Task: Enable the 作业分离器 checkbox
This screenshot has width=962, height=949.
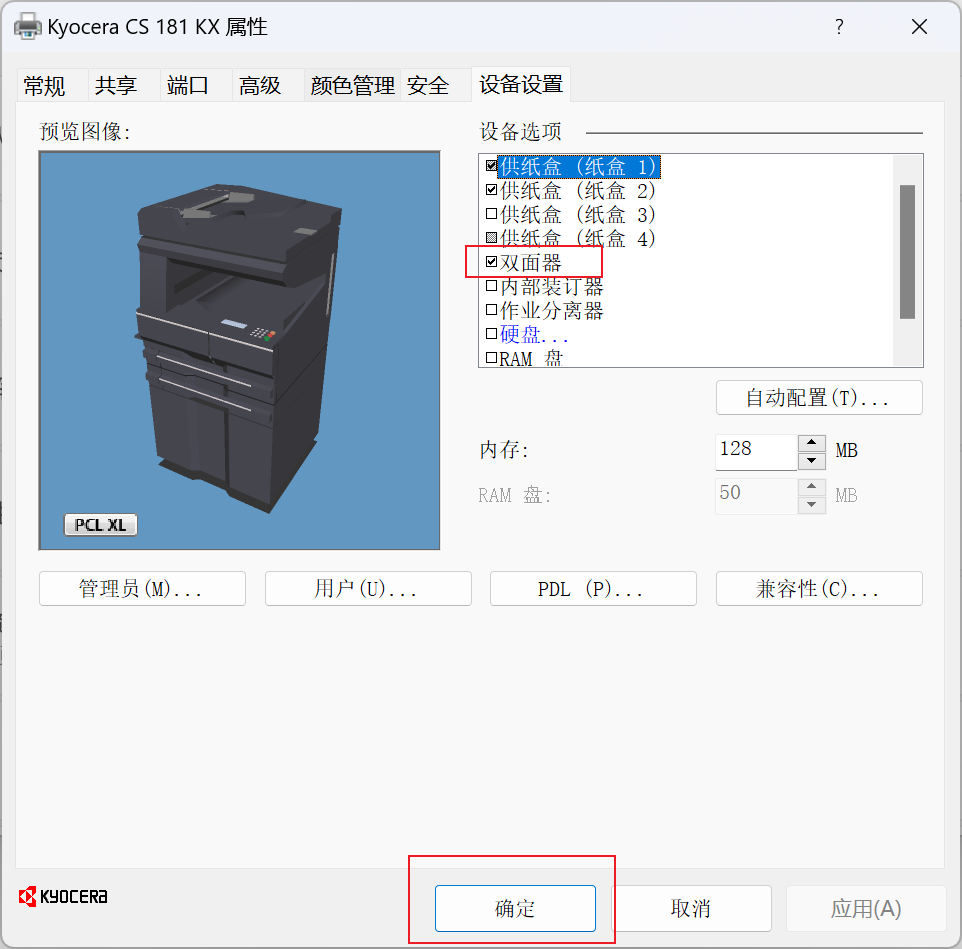Action: pyautogui.click(x=491, y=310)
